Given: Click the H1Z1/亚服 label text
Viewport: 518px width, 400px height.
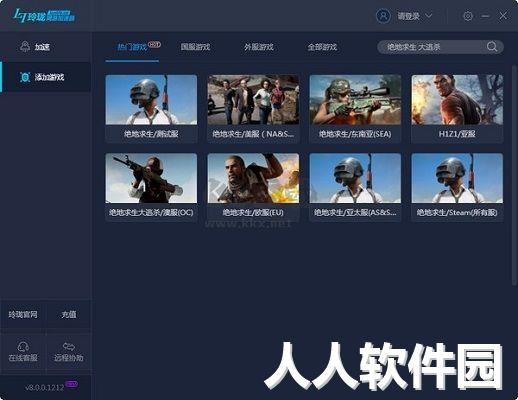Looking at the screenshot, I should [457, 134].
